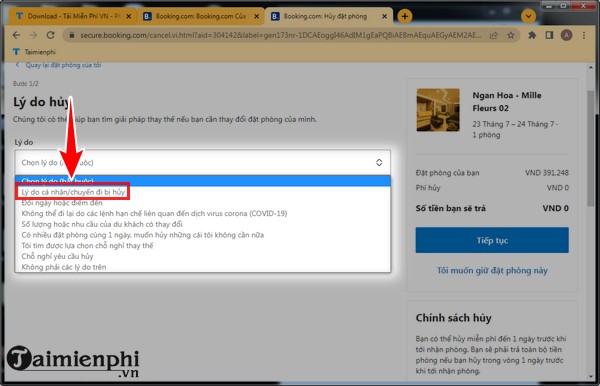Share this page icon in address bar
Viewport: 600px width, 386px height.
click(494, 35)
